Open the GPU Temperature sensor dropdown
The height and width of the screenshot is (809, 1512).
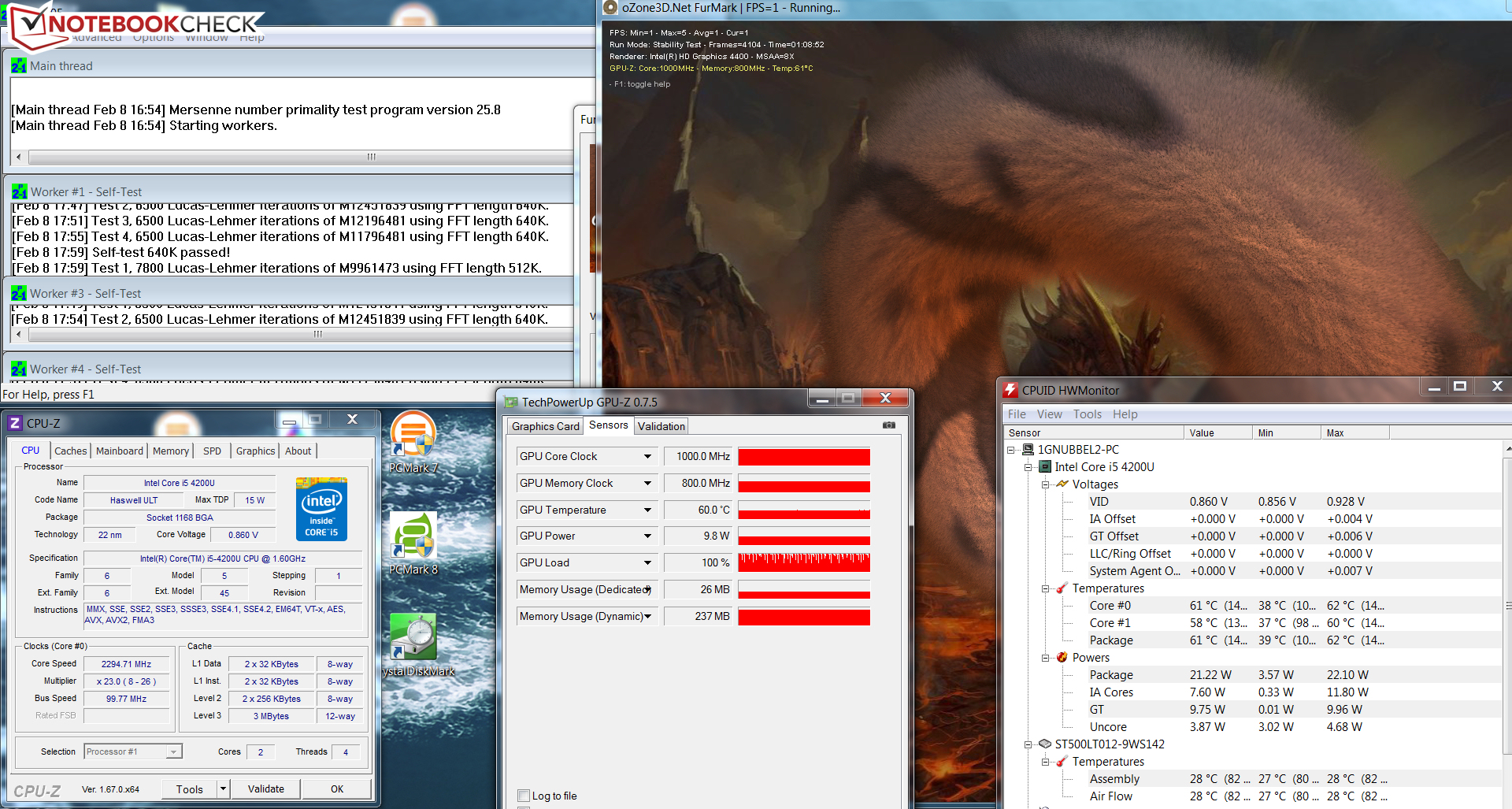(x=647, y=510)
